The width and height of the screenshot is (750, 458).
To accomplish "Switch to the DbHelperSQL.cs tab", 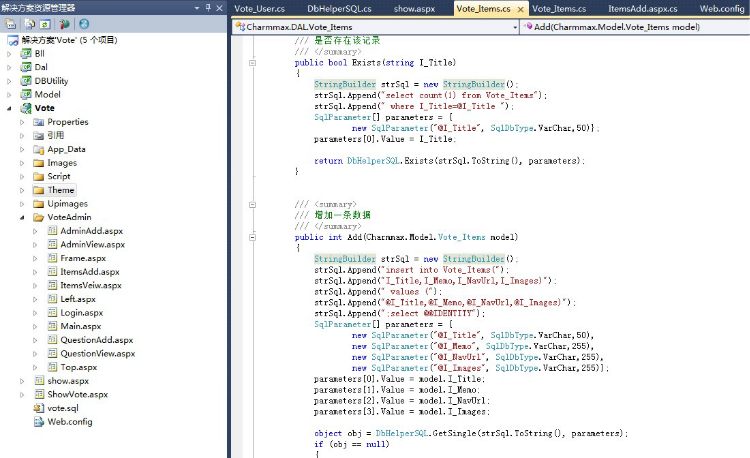I will tap(340, 9).
